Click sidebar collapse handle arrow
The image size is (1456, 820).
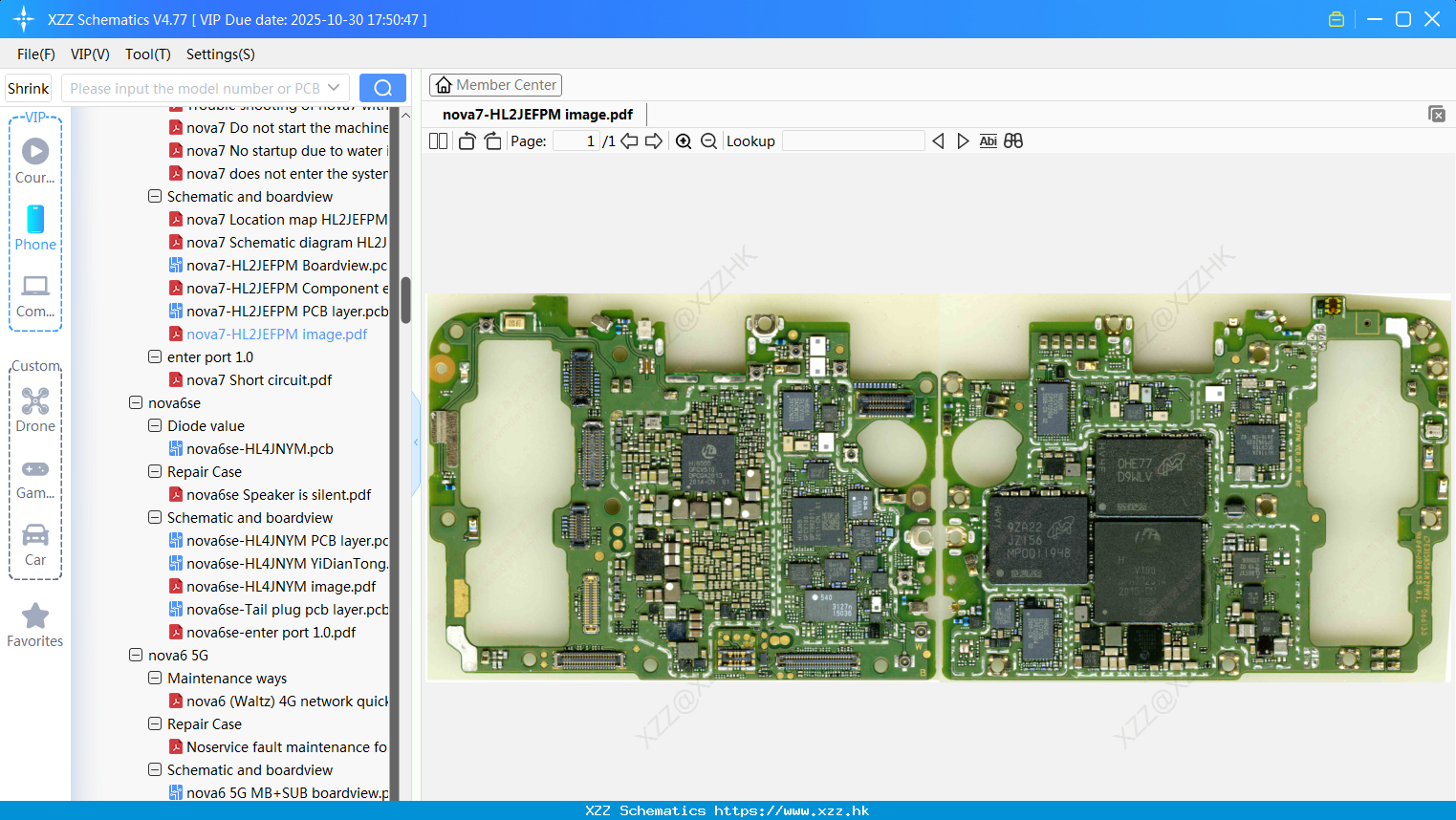coord(416,442)
